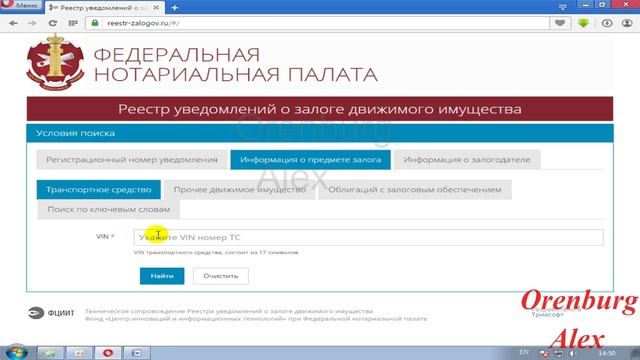
Task: Add page to bookmarks heart icon
Action: click(x=560, y=23)
